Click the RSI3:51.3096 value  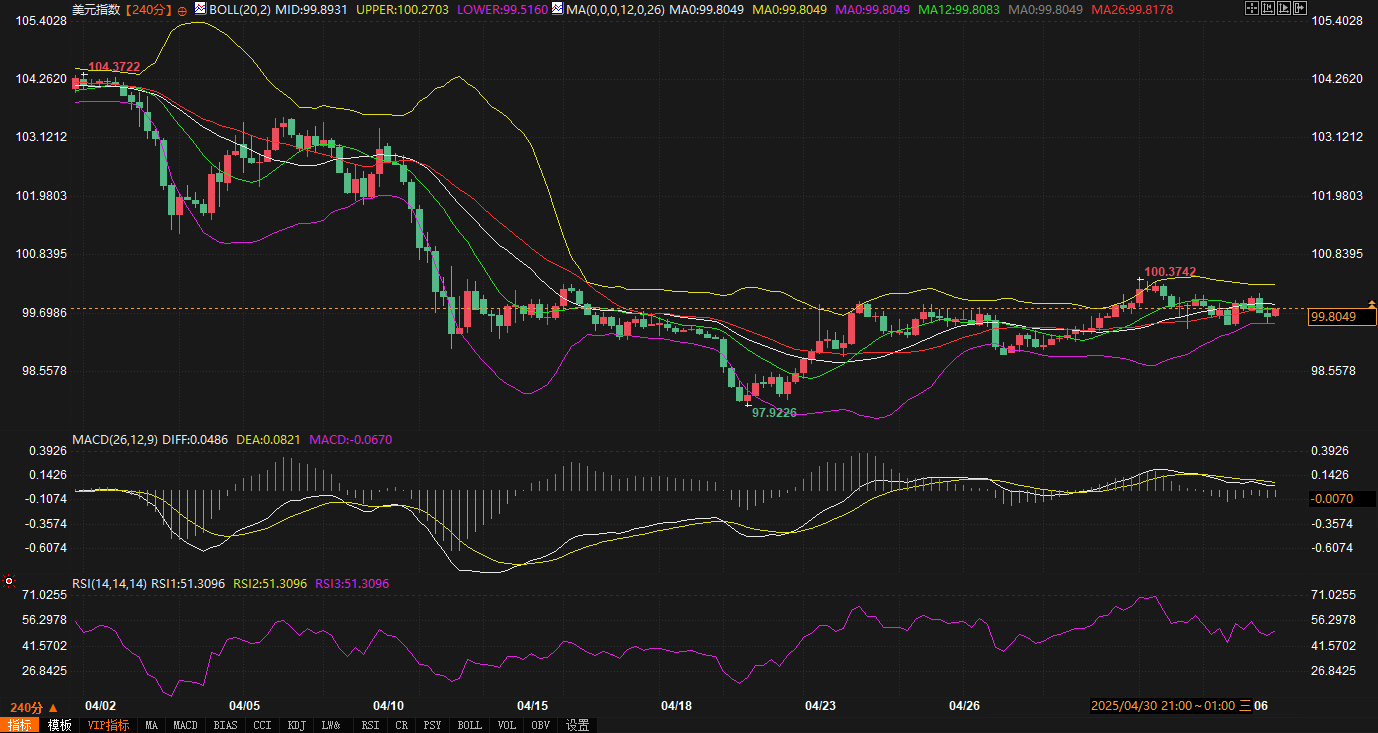click(x=352, y=583)
